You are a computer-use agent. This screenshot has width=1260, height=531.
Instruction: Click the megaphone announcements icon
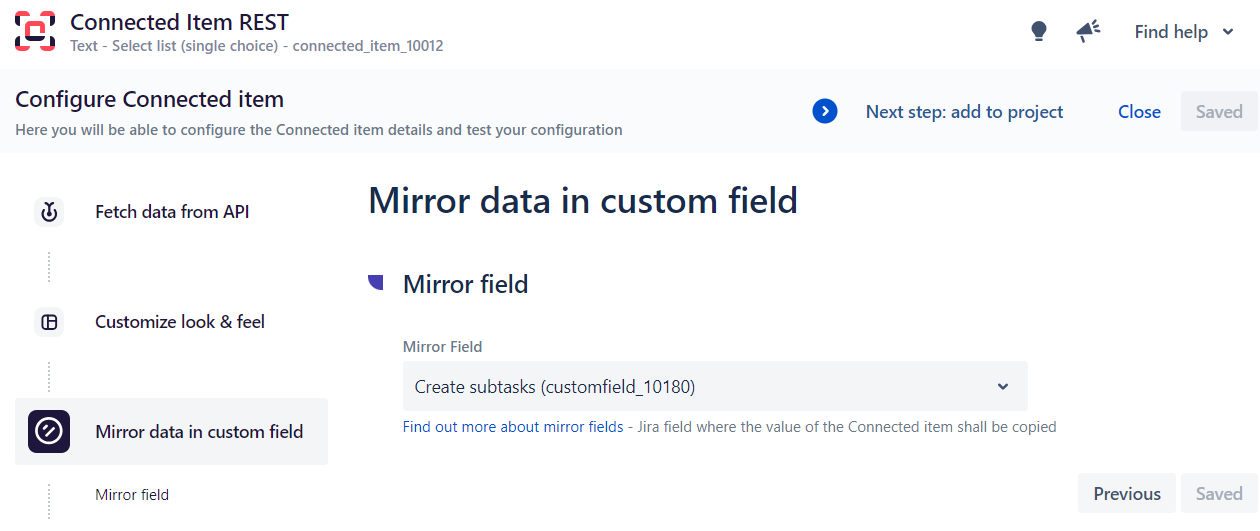(1088, 32)
